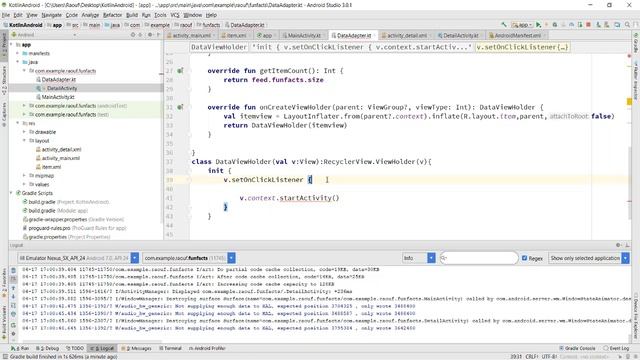Click Scroll from Source target icon in Project panel
The image size is (640, 360).
(x=133, y=35)
